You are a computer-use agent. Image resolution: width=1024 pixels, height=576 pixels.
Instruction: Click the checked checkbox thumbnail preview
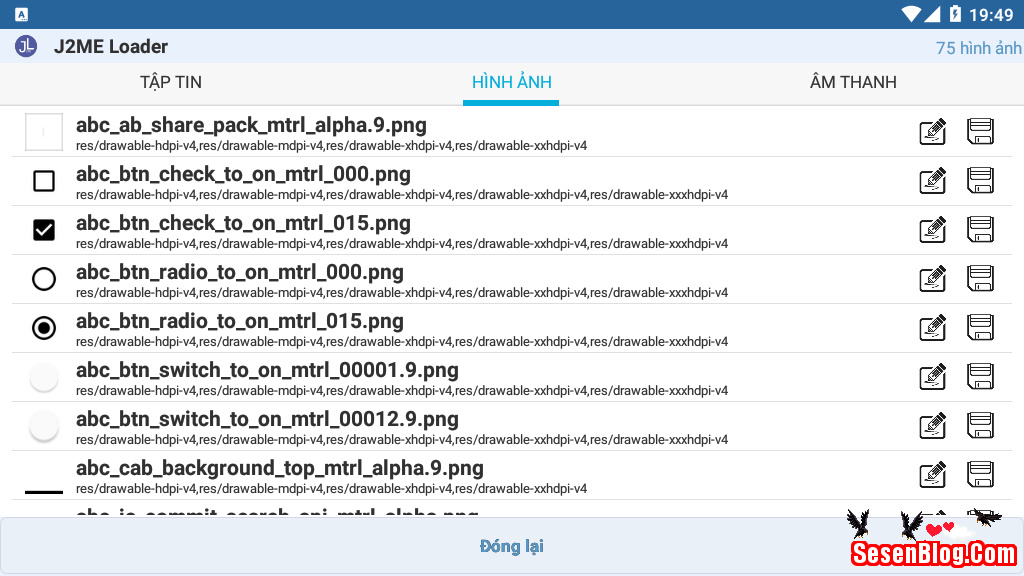(x=44, y=230)
